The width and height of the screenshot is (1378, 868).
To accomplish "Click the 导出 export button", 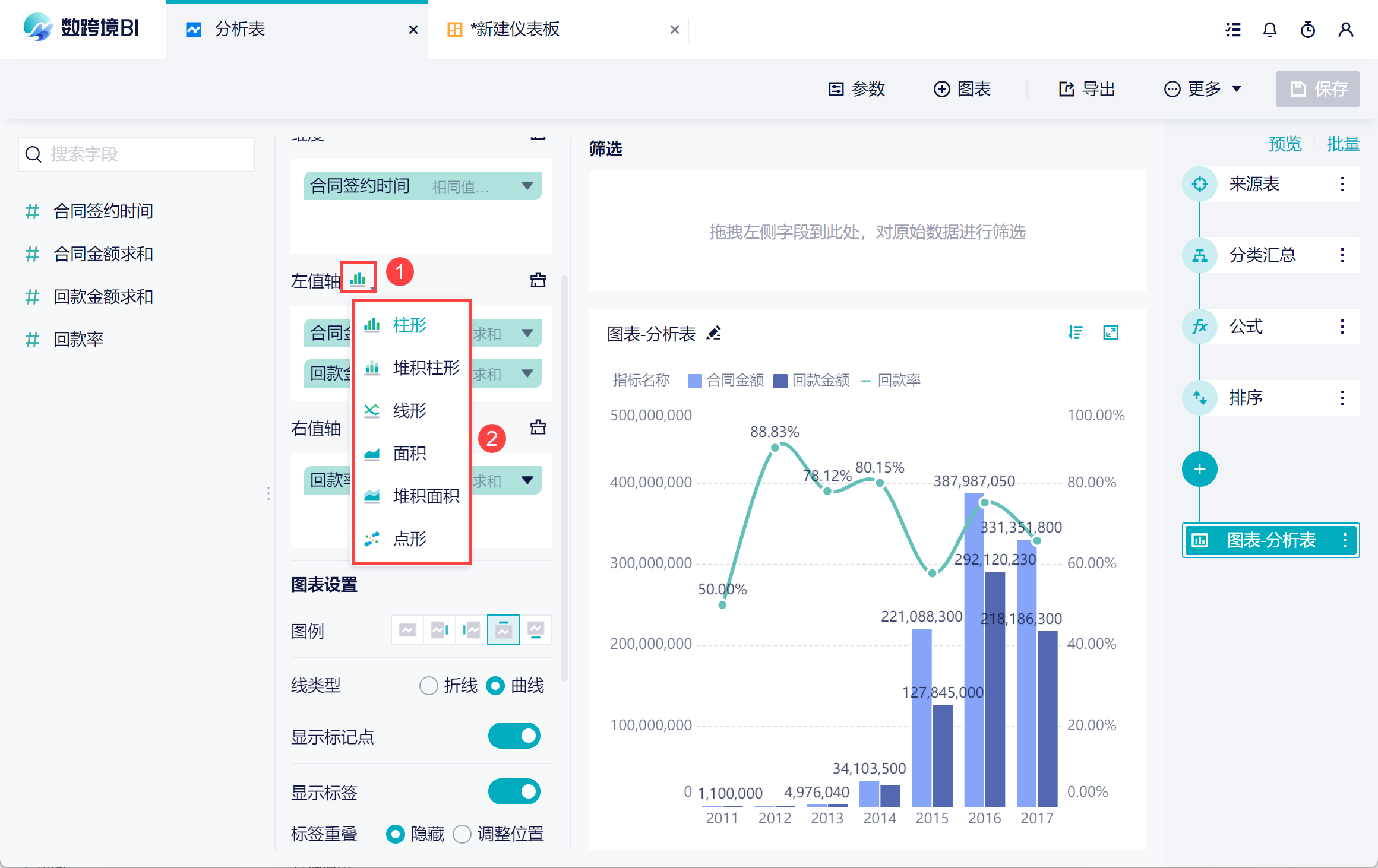I will point(1086,89).
